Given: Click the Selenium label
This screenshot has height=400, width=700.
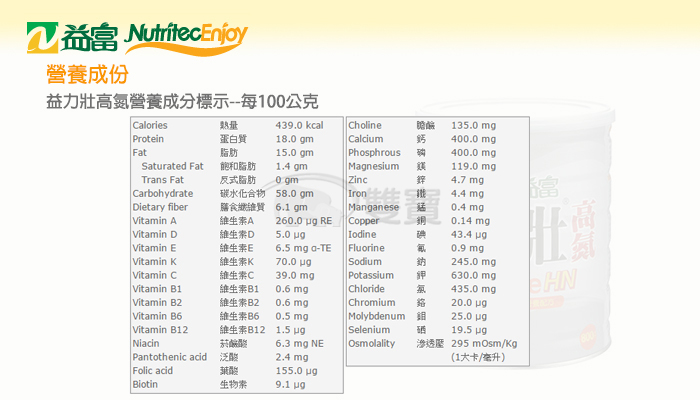Looking at the screenshot, I should point(369,330).
